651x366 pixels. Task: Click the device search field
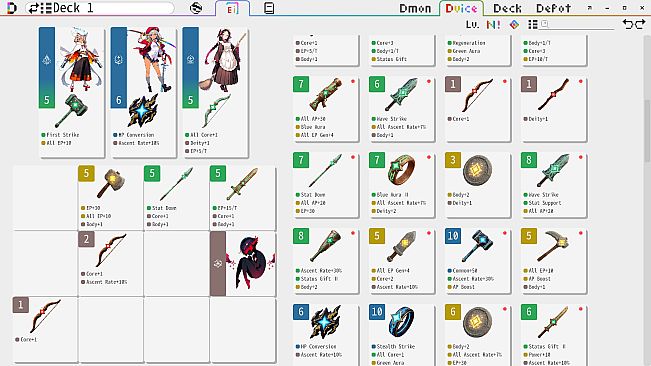click(577, 24)
